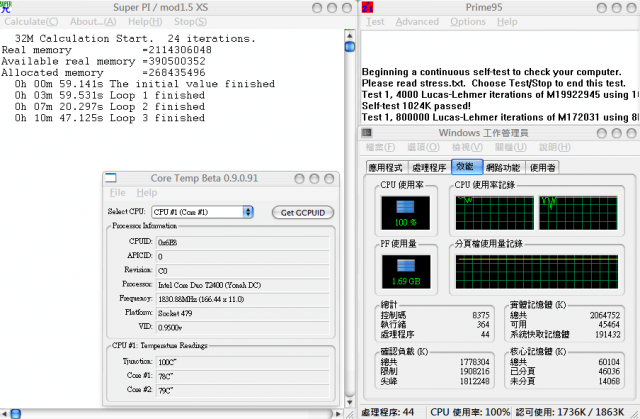Image resolution: width=640 pixels, height=419 pixels.
Task: Open the Stop(S) menu in Super PI
Action: [190, 22]
